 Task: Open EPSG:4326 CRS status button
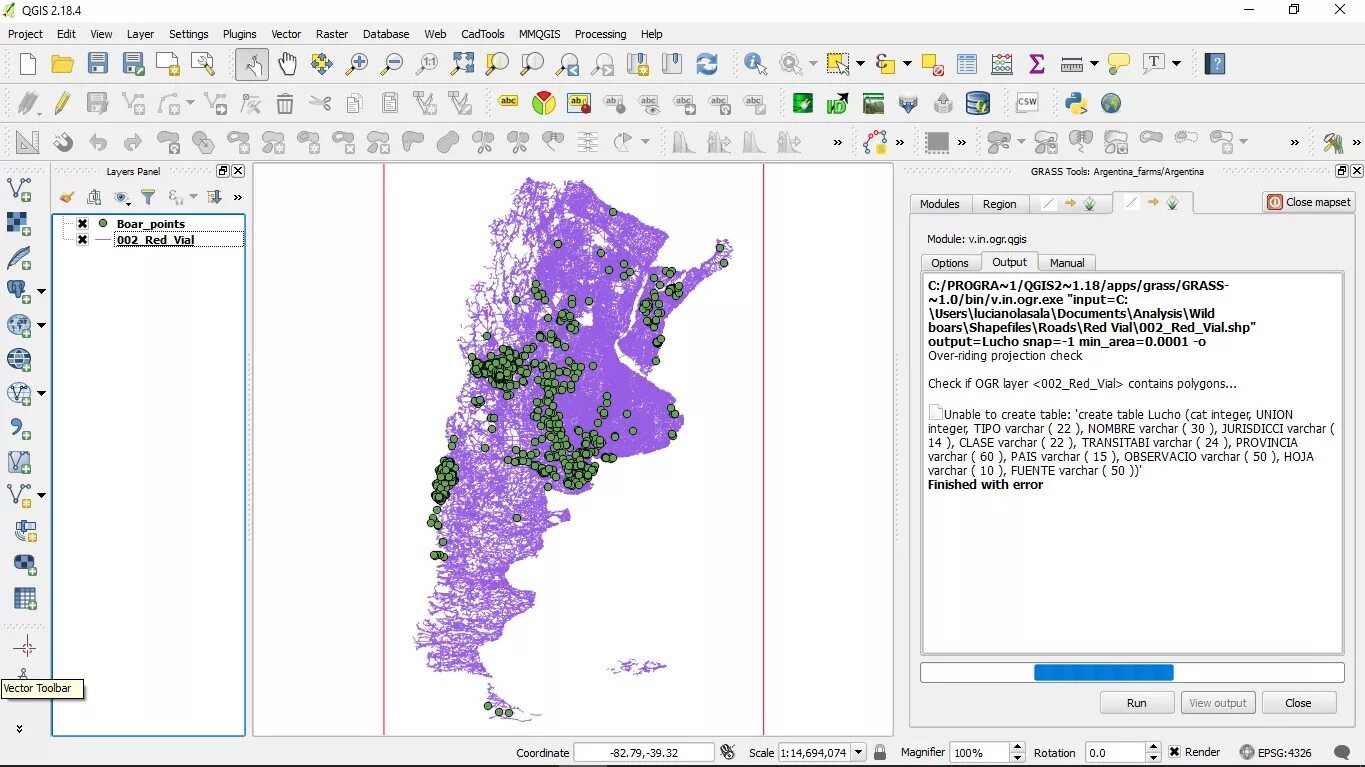pos(1277,752)
